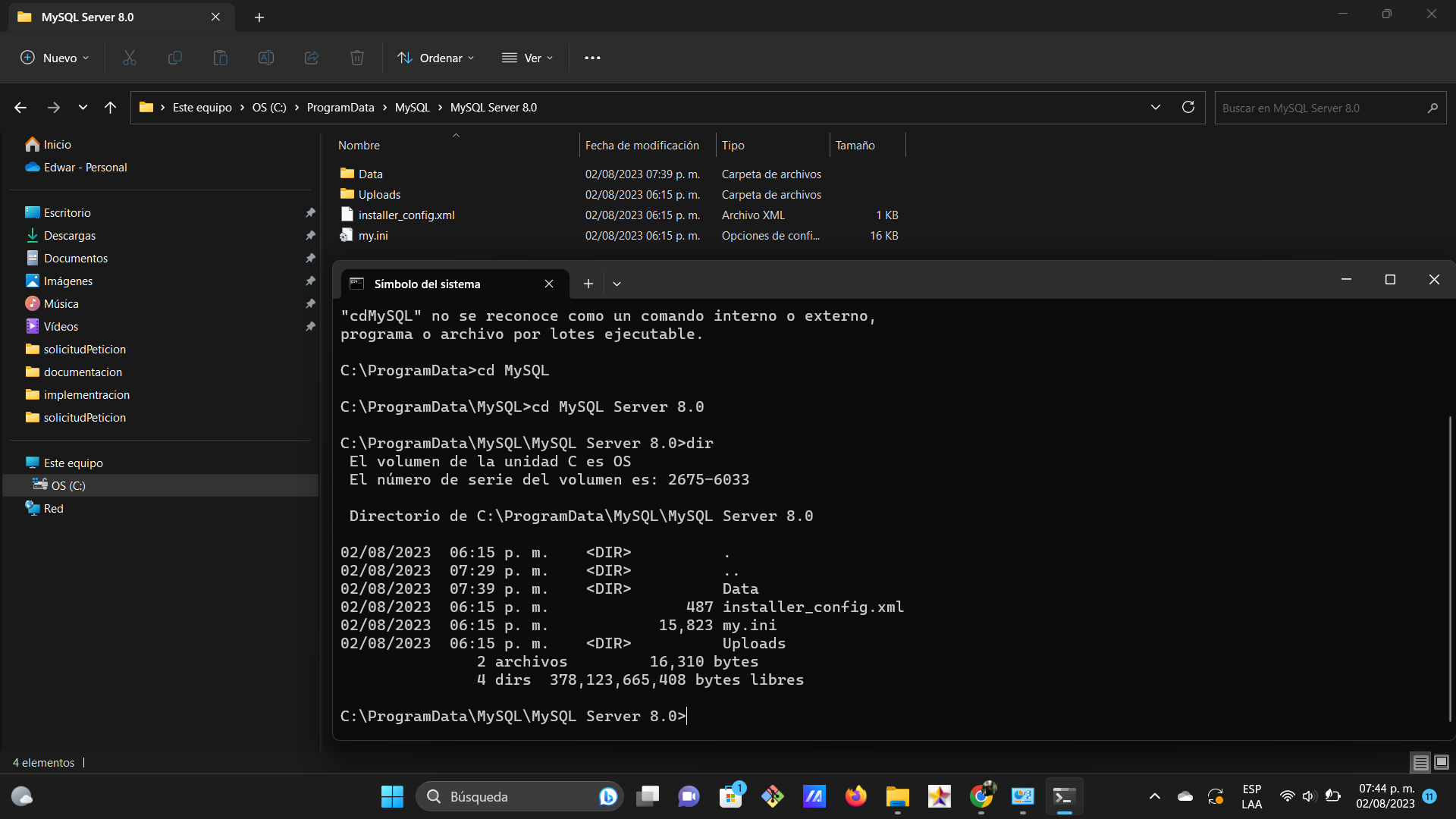This screenshot has width=1456, height=819.
Task: Show hidden tray icons chevron
Action: [x=1154, y=796]
